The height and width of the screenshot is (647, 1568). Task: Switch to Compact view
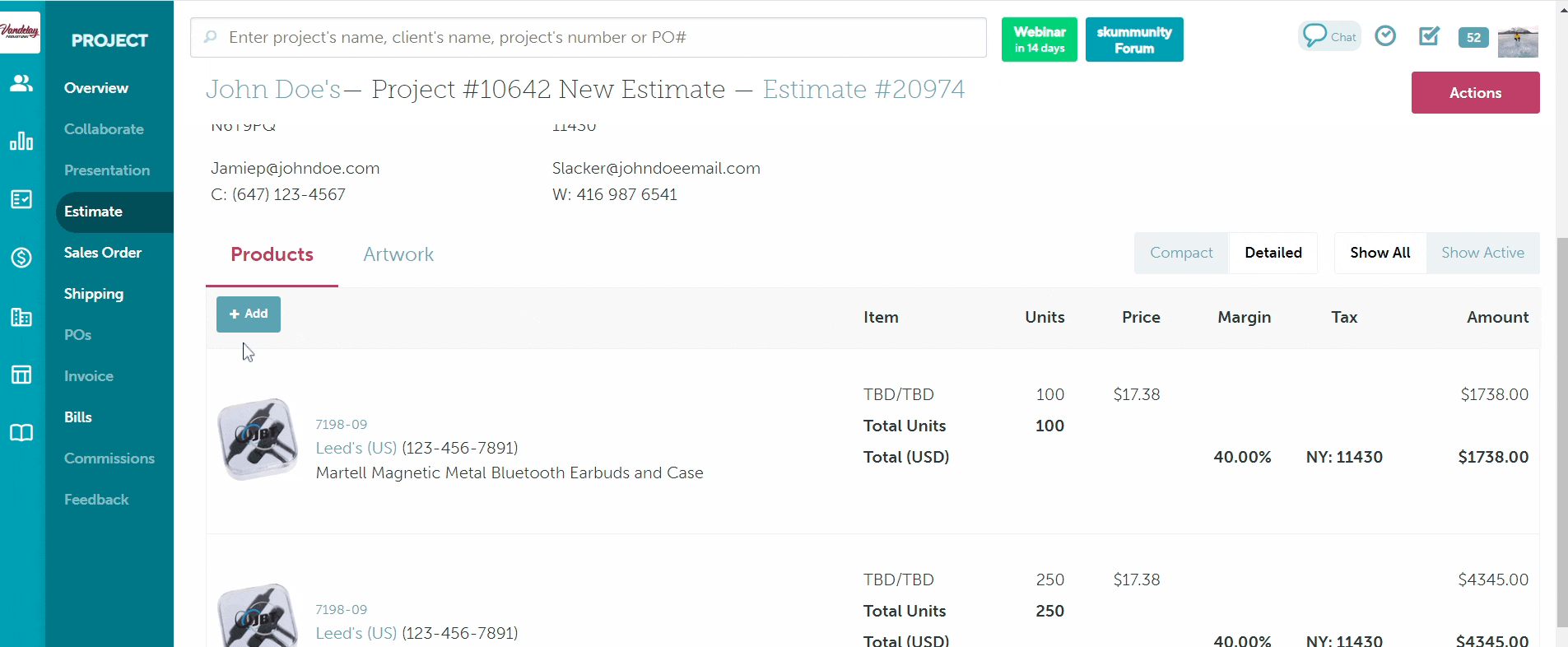point(1181,253)
